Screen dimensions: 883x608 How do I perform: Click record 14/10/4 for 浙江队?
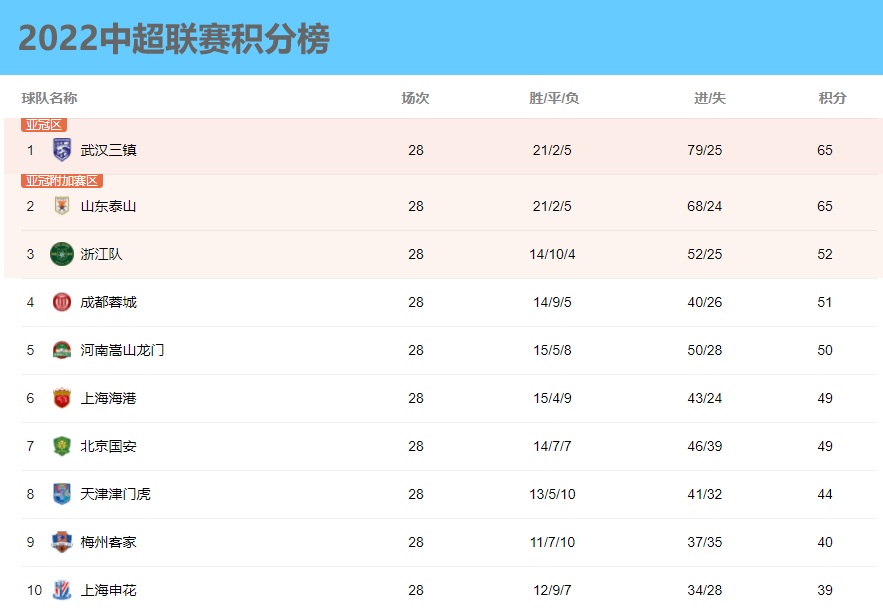pyautogui.click(x=552, y=254)
